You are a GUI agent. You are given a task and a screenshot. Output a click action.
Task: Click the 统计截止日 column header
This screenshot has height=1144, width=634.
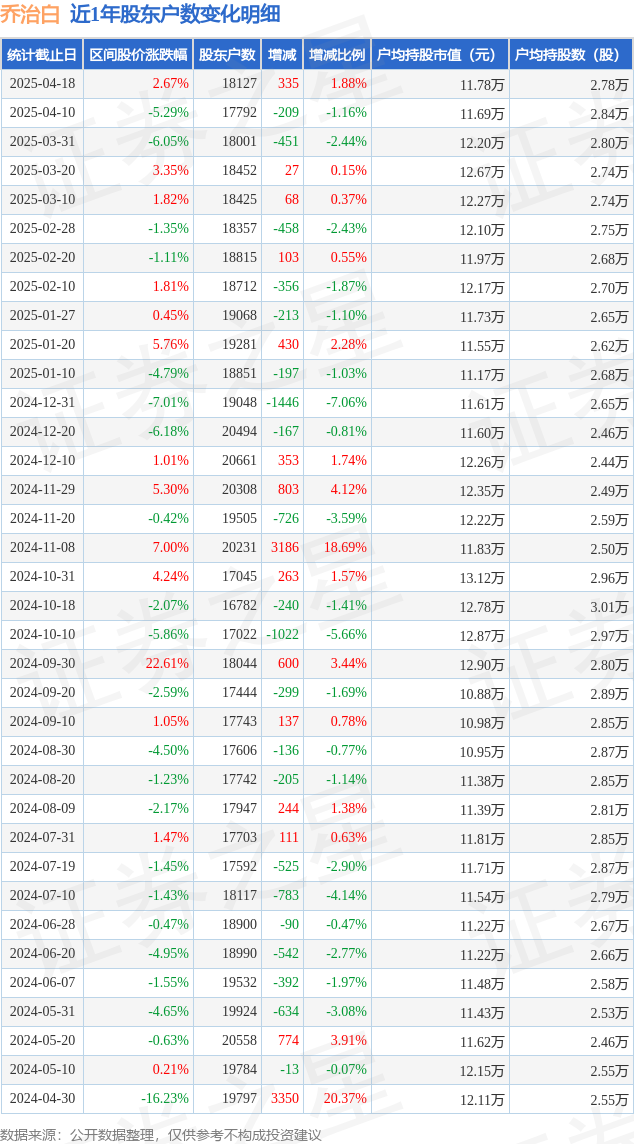pyautogui.click(x=42, y=55)
